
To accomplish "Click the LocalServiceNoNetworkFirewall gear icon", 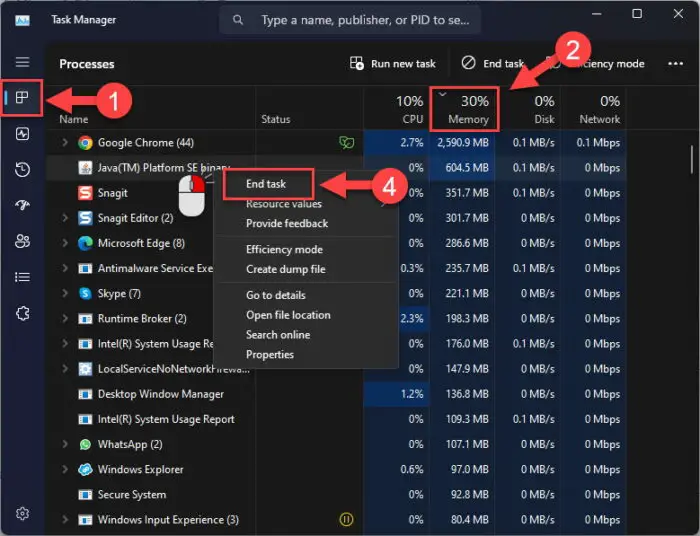I will pos(85,369).
